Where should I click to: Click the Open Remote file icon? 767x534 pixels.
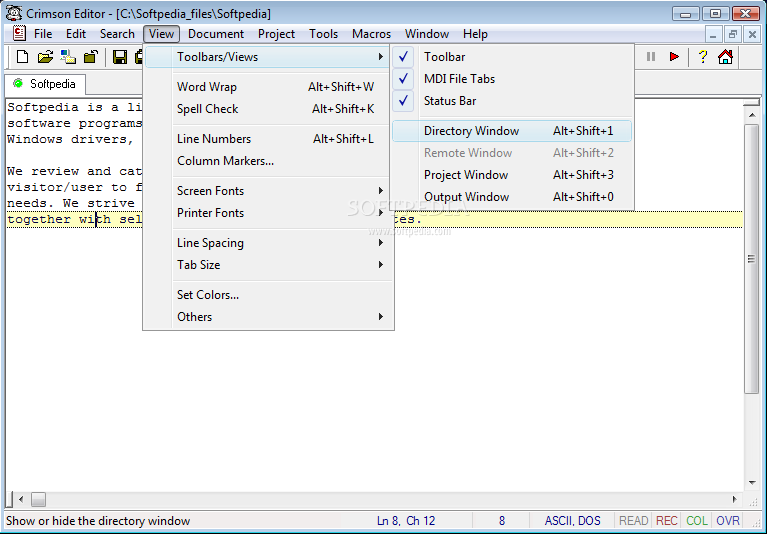[x=68, y=57]
